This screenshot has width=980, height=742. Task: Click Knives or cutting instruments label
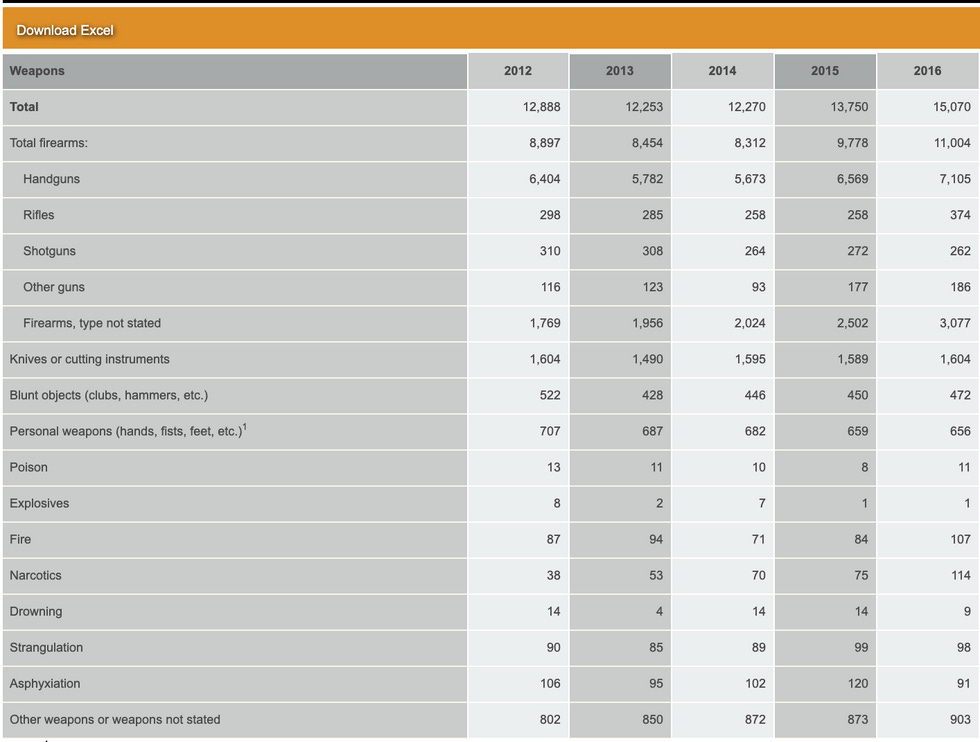point(89,359)
